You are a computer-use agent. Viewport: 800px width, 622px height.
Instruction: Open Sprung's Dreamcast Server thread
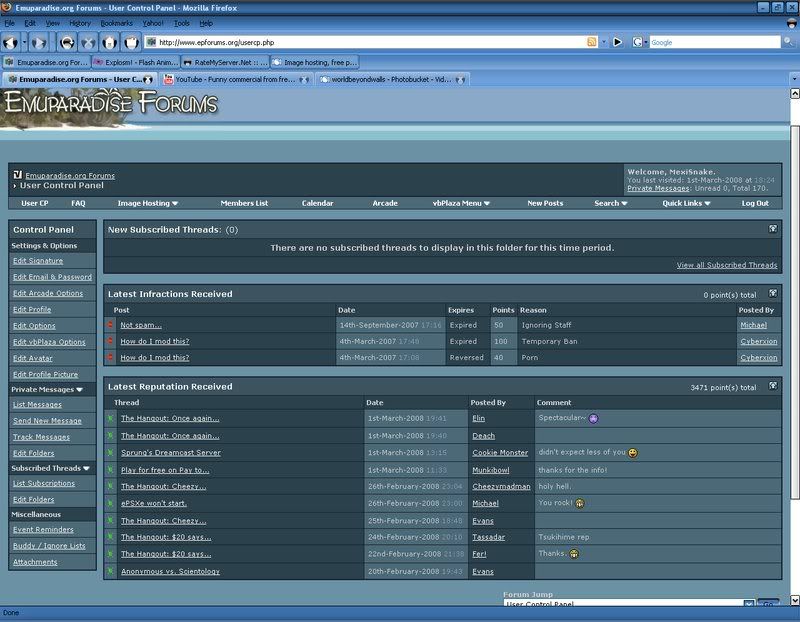click(171, 453)
